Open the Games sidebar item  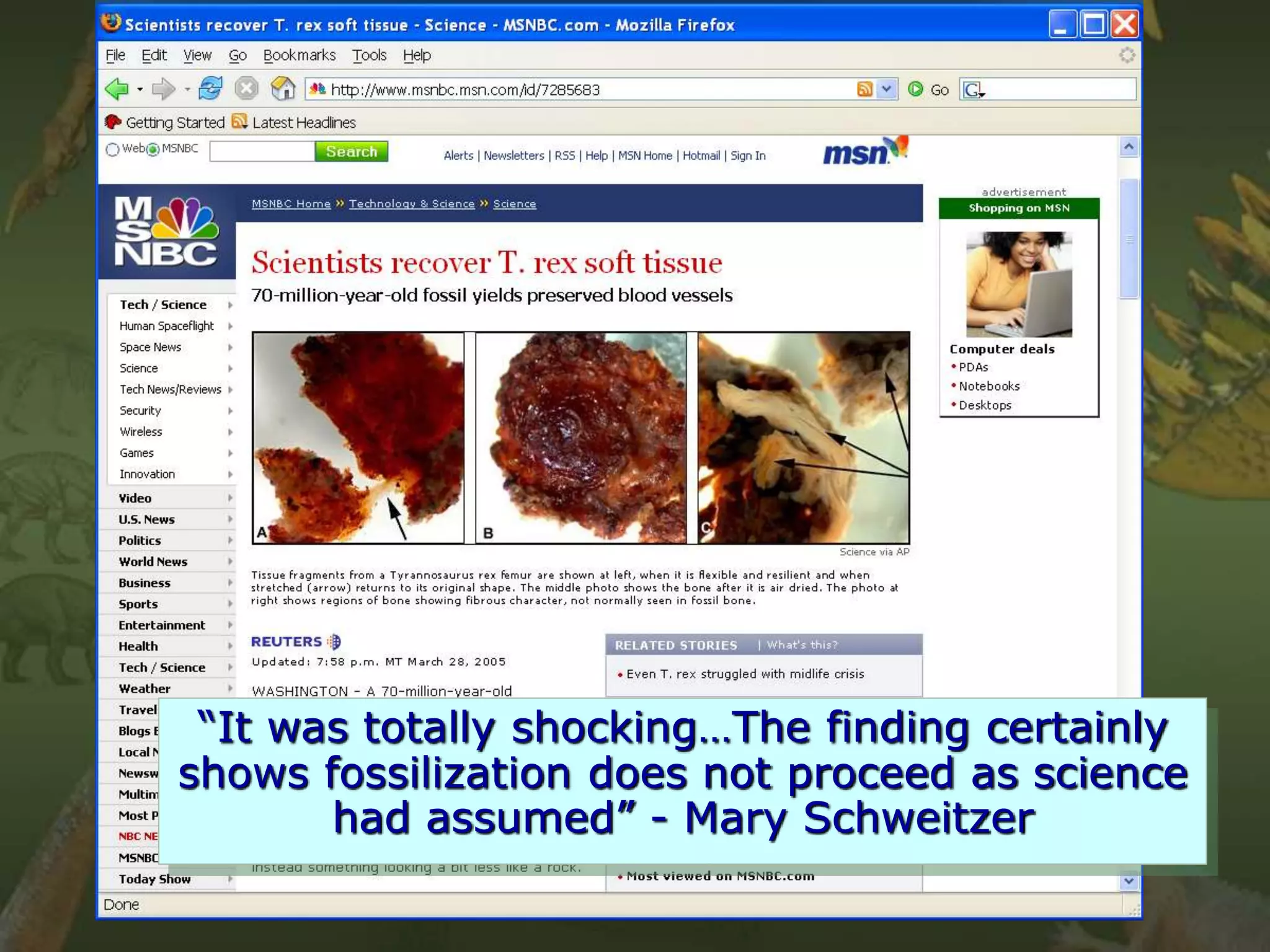pos(136,453)
